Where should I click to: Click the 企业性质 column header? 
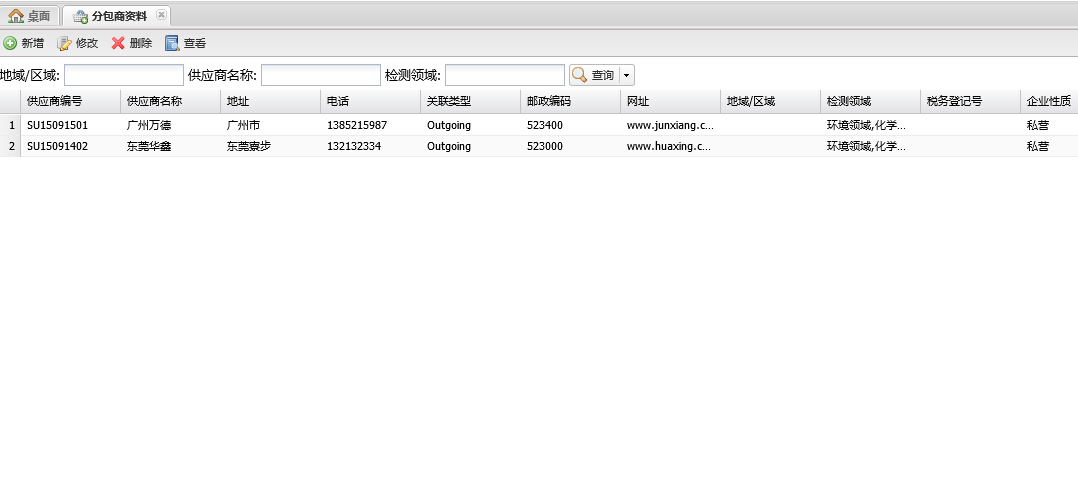tap(1048, 101)
